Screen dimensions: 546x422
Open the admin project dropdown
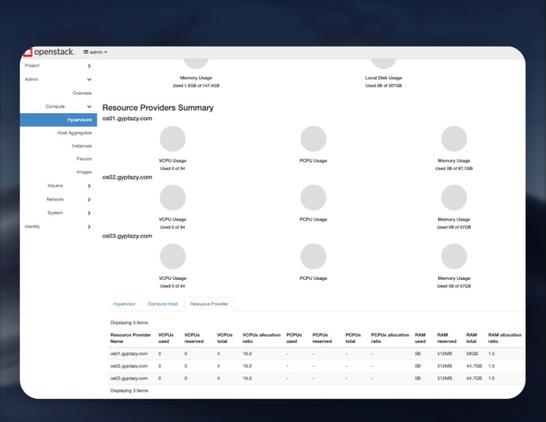95,52
